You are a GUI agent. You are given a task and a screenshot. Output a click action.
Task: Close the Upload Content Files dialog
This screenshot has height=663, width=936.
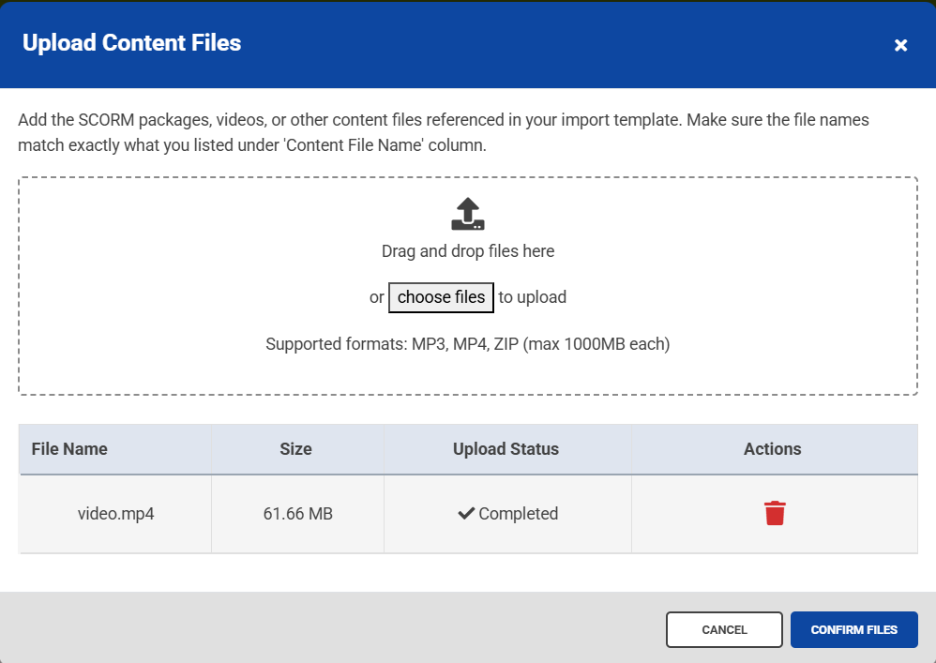[900, 45]
